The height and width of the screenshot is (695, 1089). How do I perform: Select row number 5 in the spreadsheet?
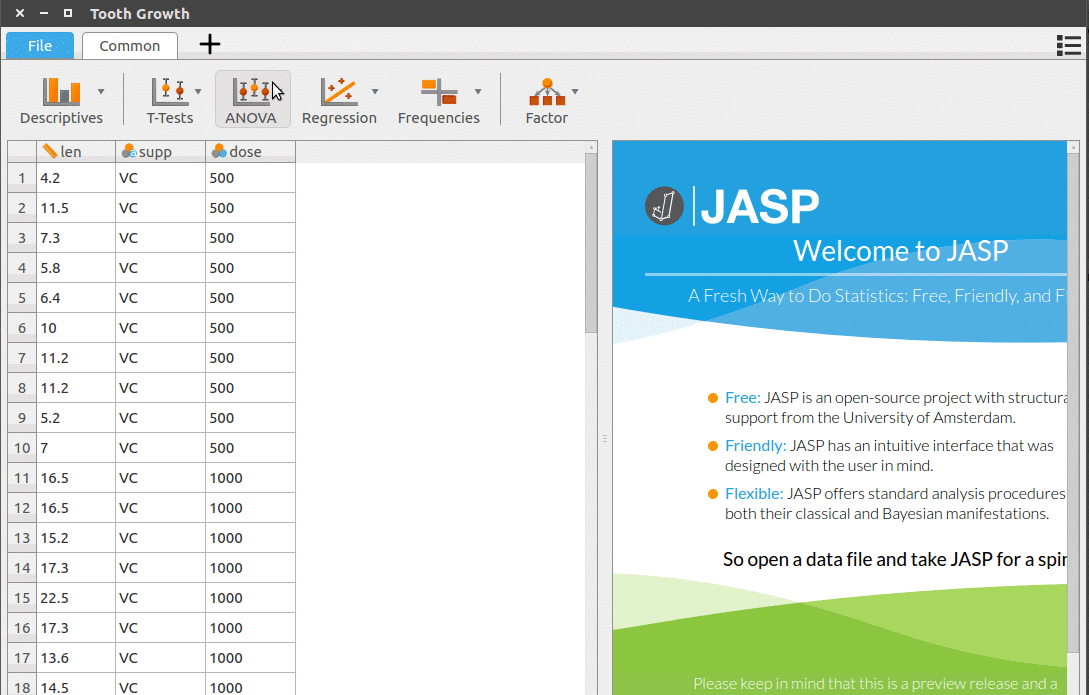pyautogui.click(x=21, y=297)
